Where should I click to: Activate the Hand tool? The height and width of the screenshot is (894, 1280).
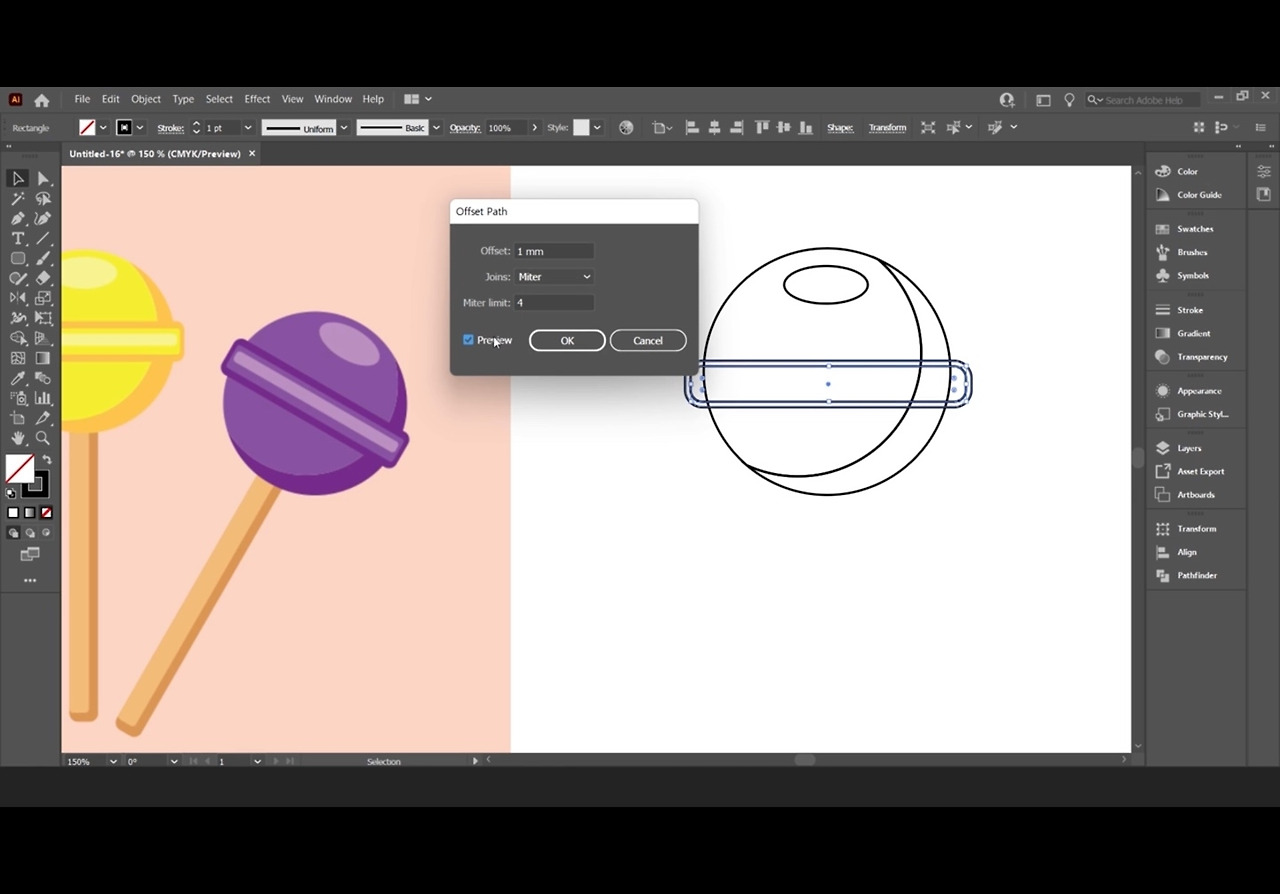pos(18,438)
